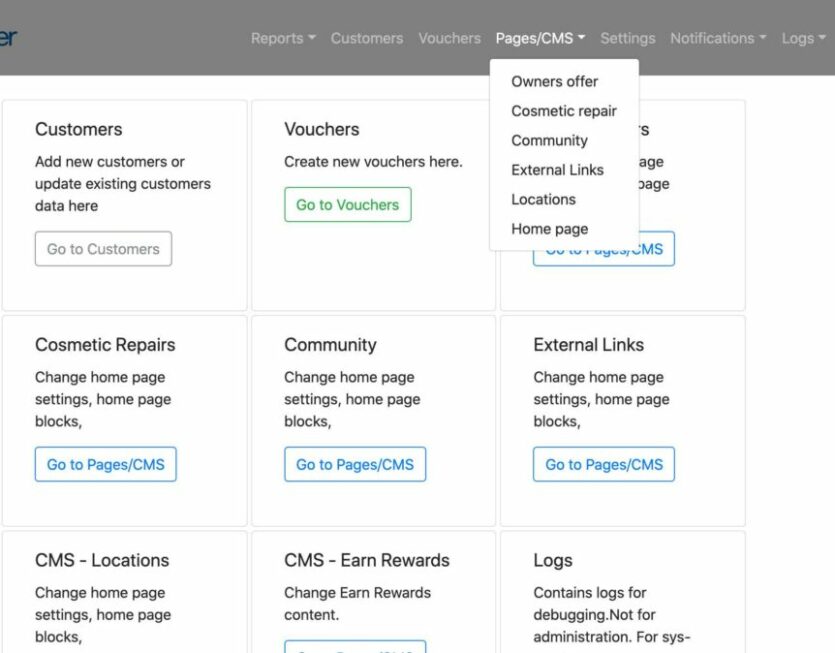
Task: Pick External Links in the dropdown menu
Action: tap(557, 170)
